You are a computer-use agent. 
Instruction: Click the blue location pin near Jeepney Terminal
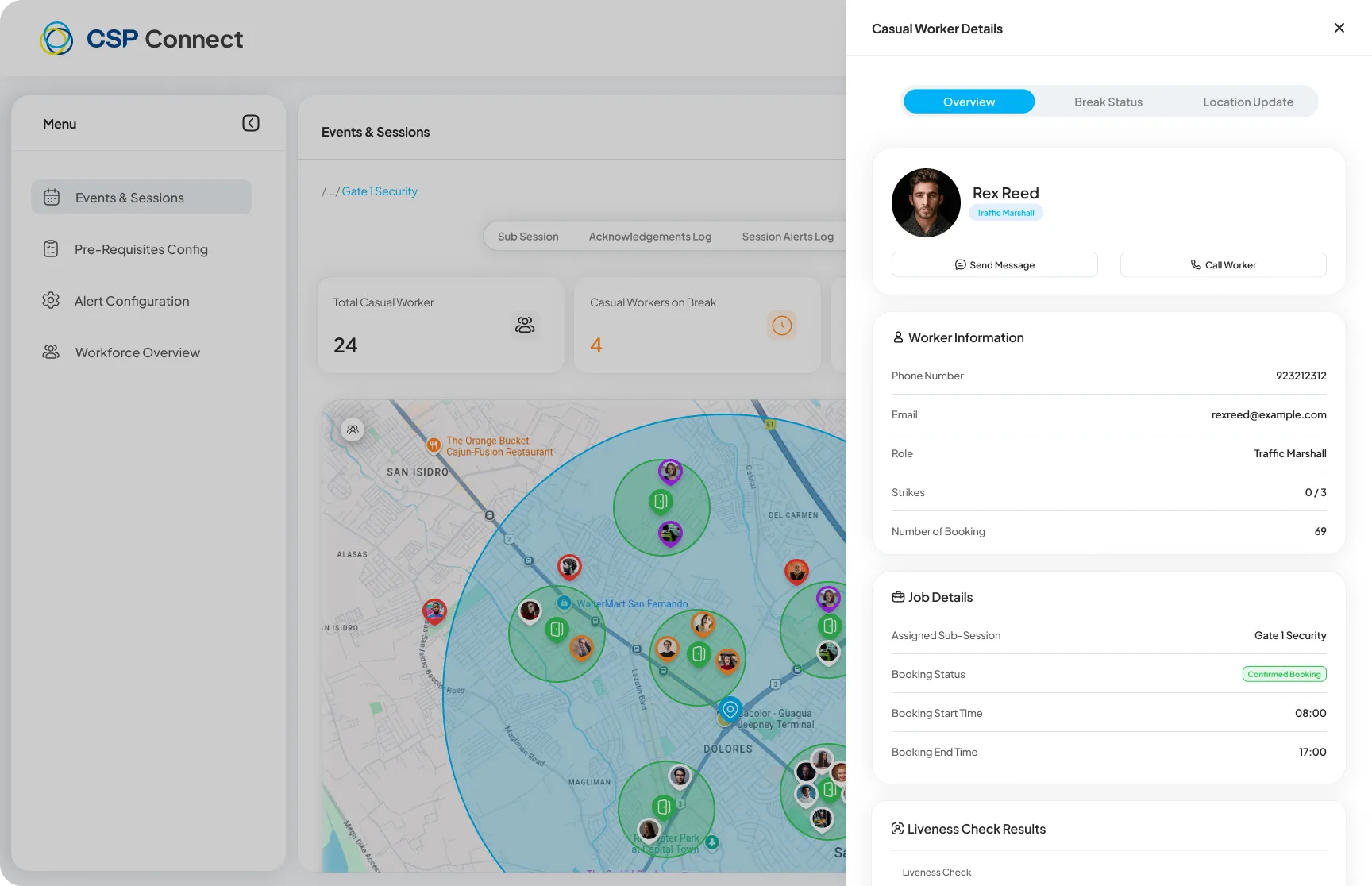pos(730,709)
